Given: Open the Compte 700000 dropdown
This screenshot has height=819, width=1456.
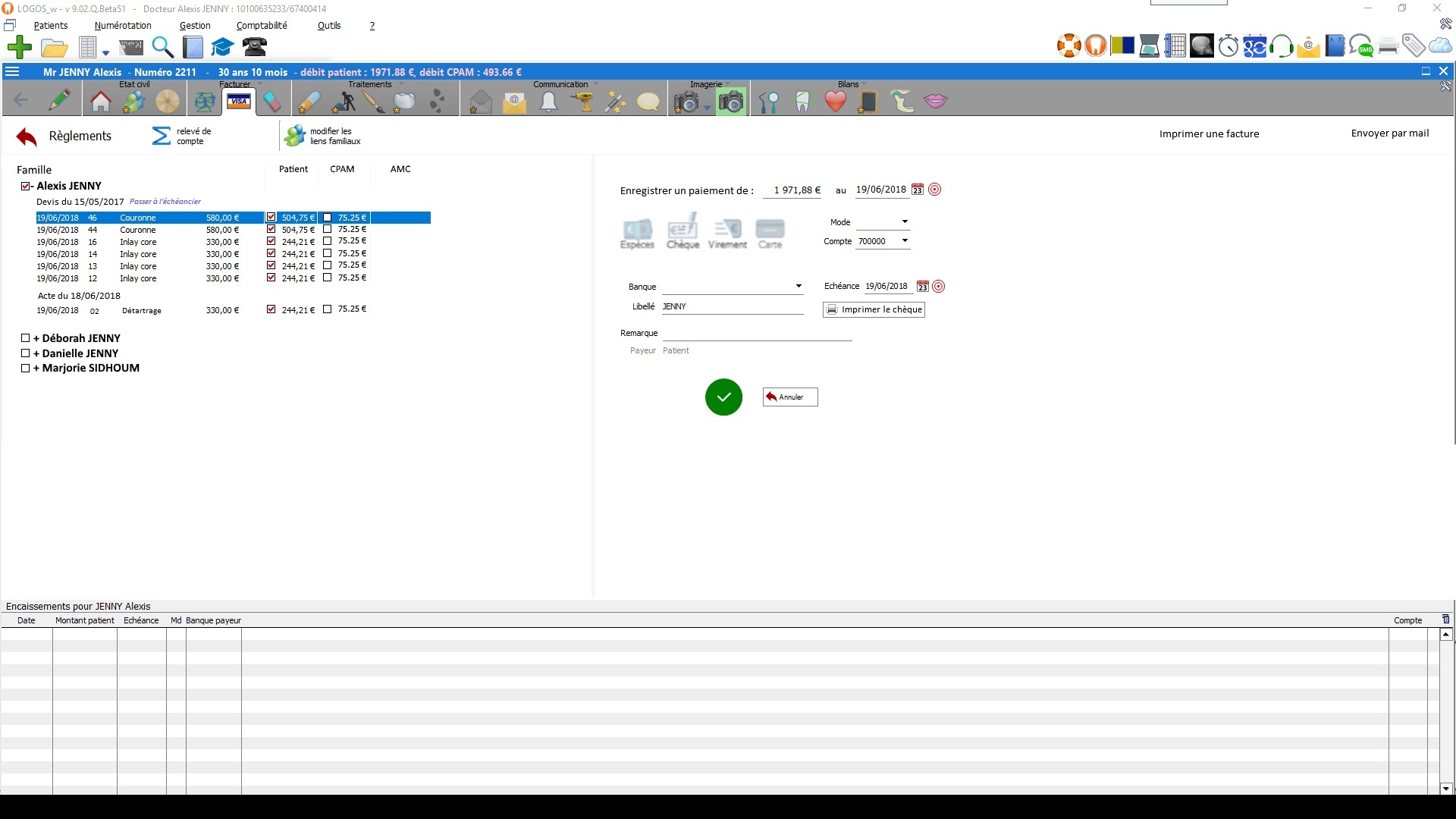Looking at the screenshot, I should pyautogui.click(x=904, y=241).
